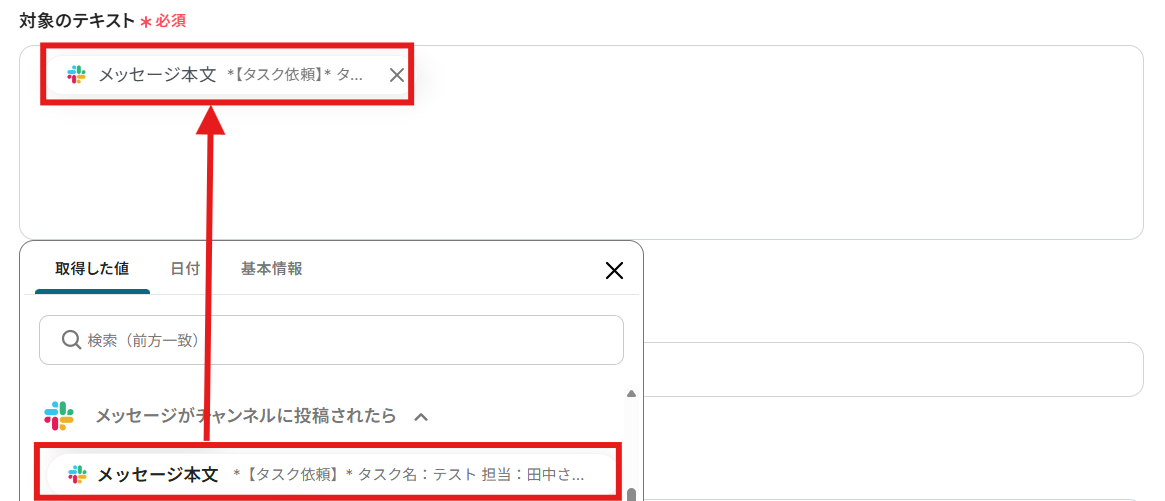Click the 対象のテキスト field label
This screenshot has width=1165, height=501.
77,20
